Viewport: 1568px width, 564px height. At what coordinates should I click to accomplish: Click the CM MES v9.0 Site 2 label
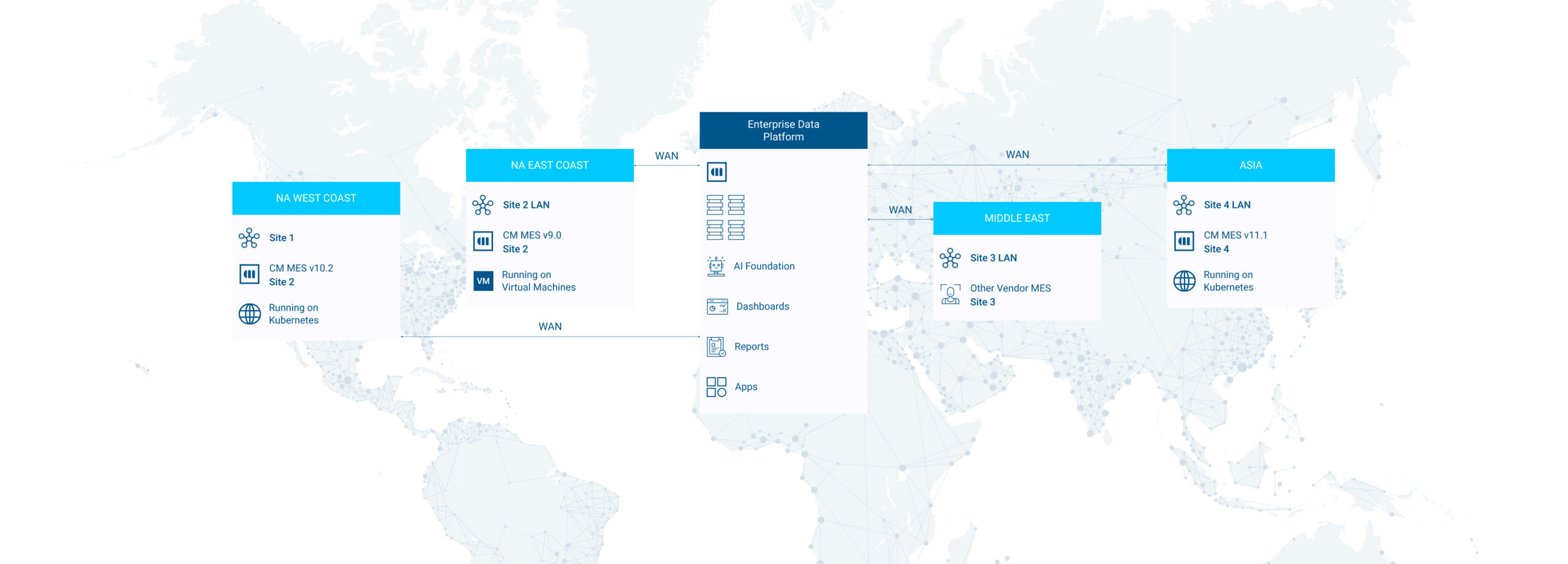coord(532,242)
